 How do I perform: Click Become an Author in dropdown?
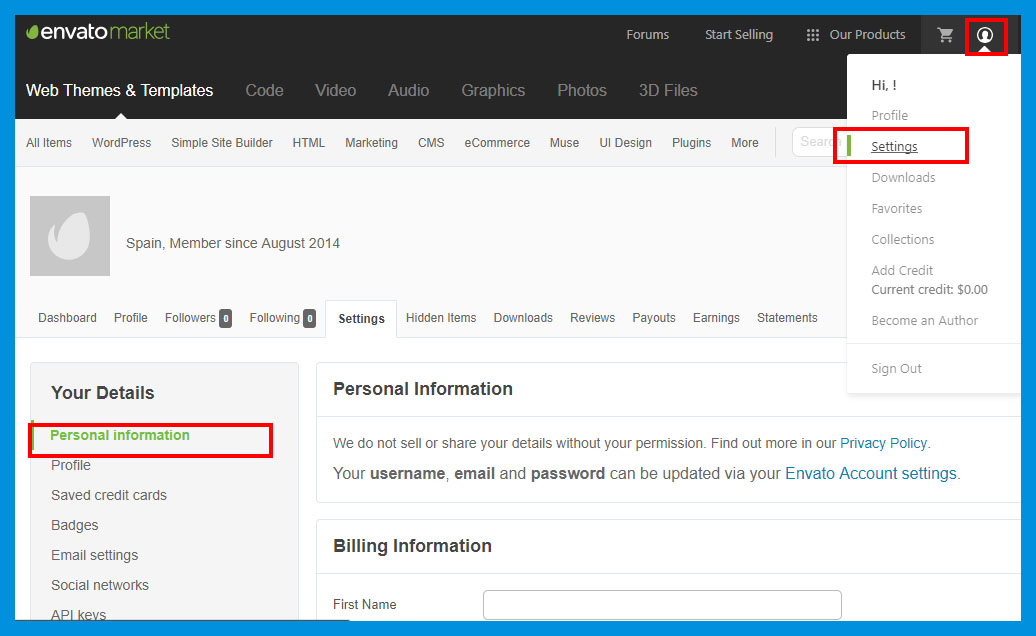[924, 321]
